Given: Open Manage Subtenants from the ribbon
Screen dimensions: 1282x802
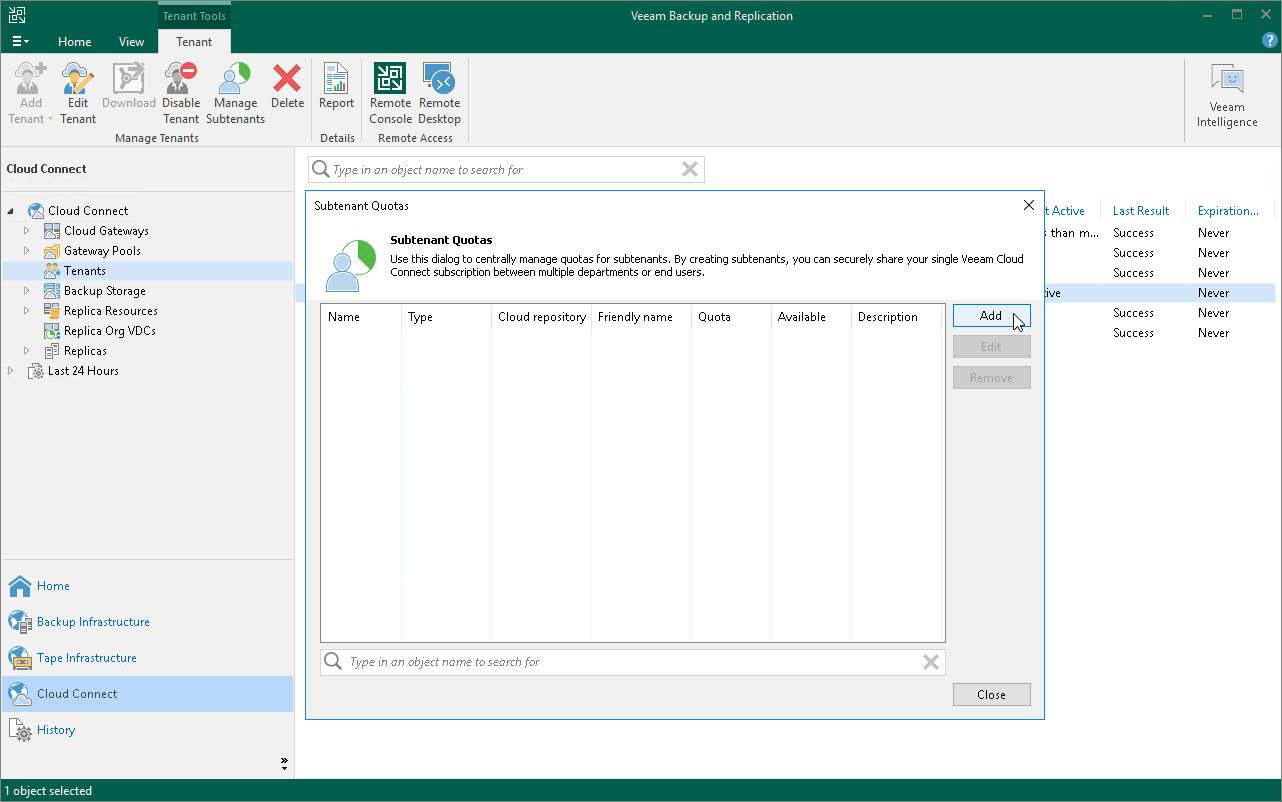Looking at the screenshot, I should click(235, 93).
